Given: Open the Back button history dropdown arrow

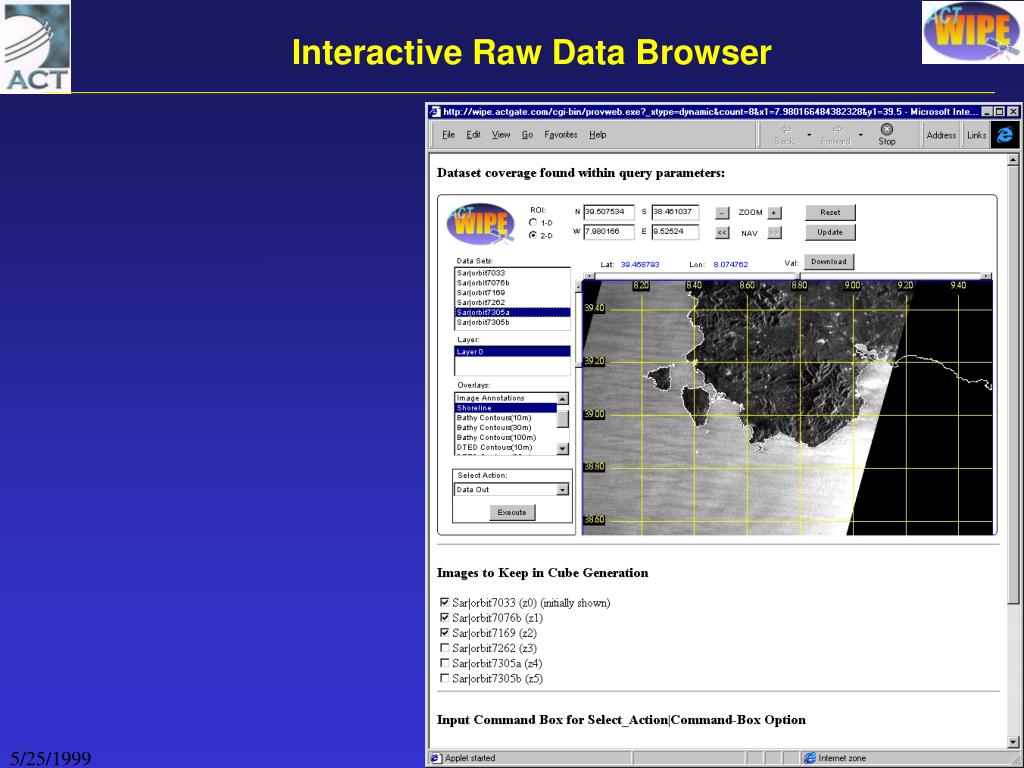Looking at the screenshot, I should (x=809, y=135).
